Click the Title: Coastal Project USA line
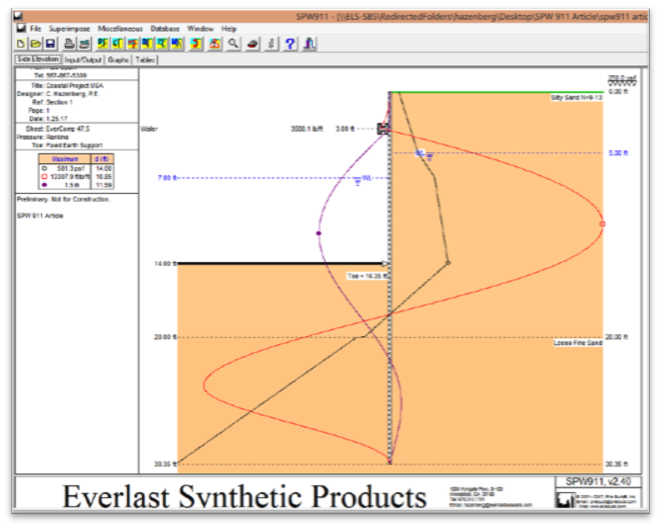 [67, 86]
